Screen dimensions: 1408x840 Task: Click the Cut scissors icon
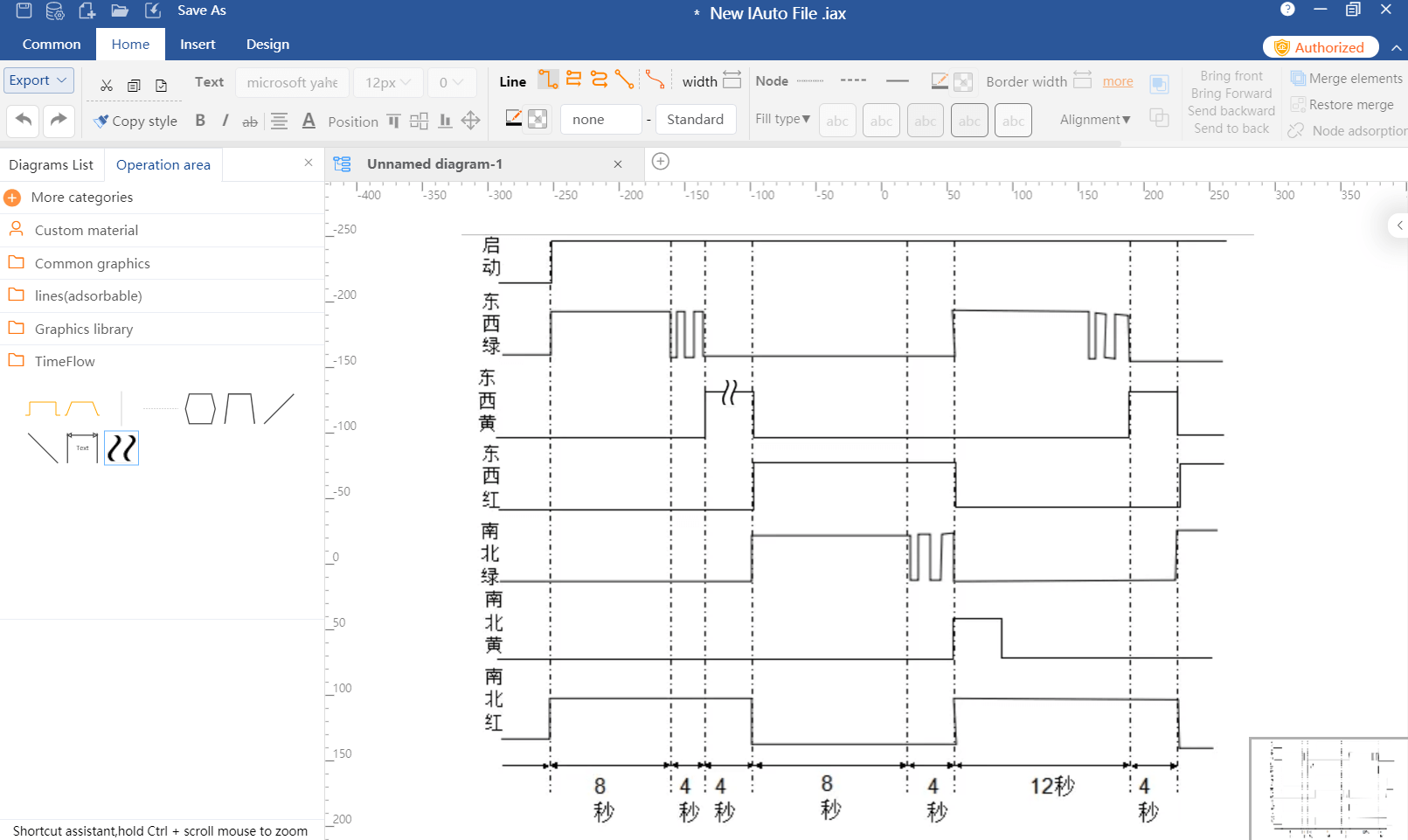tap(107, 85)
